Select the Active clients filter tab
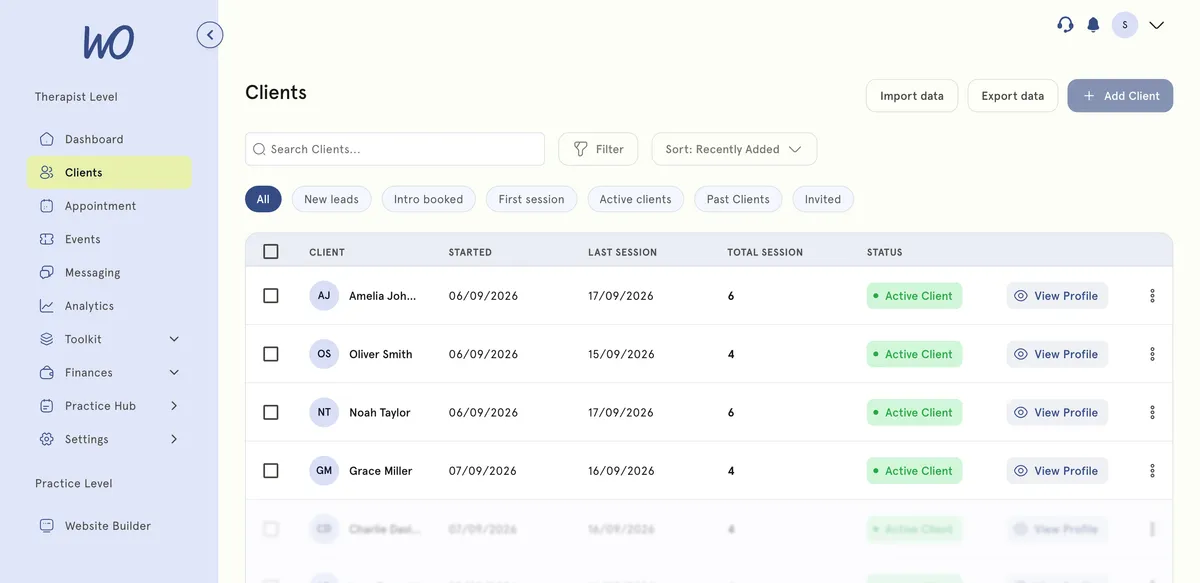1200x583 pixels. 635,199
